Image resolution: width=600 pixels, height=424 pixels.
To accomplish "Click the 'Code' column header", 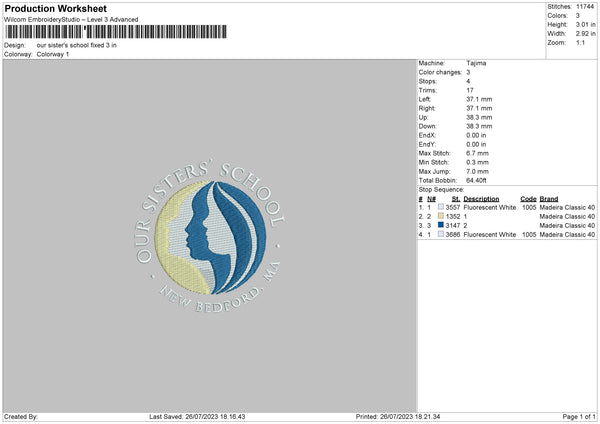I will pyautogui.click(x=528, y=199).
